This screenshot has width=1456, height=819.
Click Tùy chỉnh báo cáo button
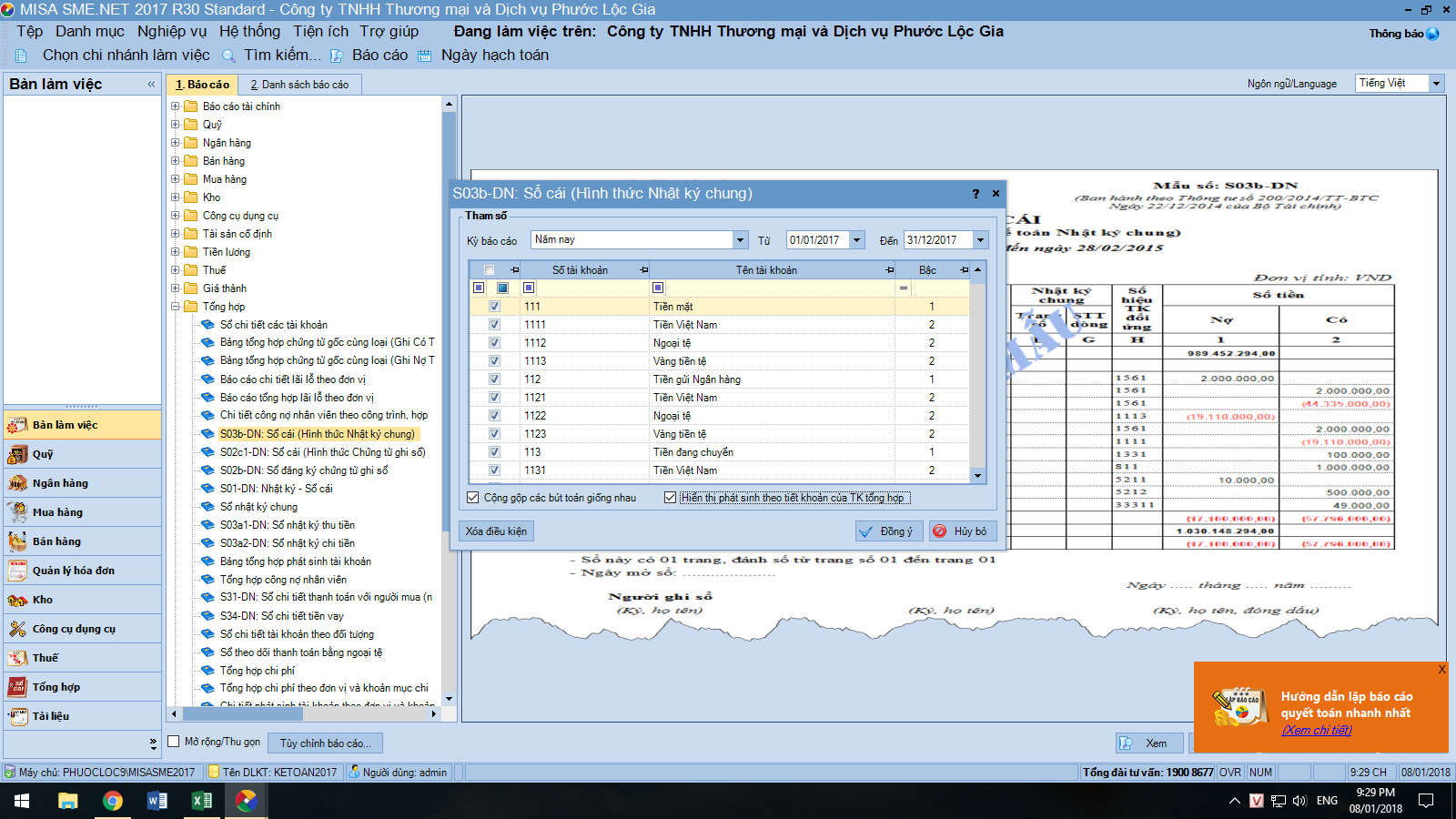(x=326, y=743)
